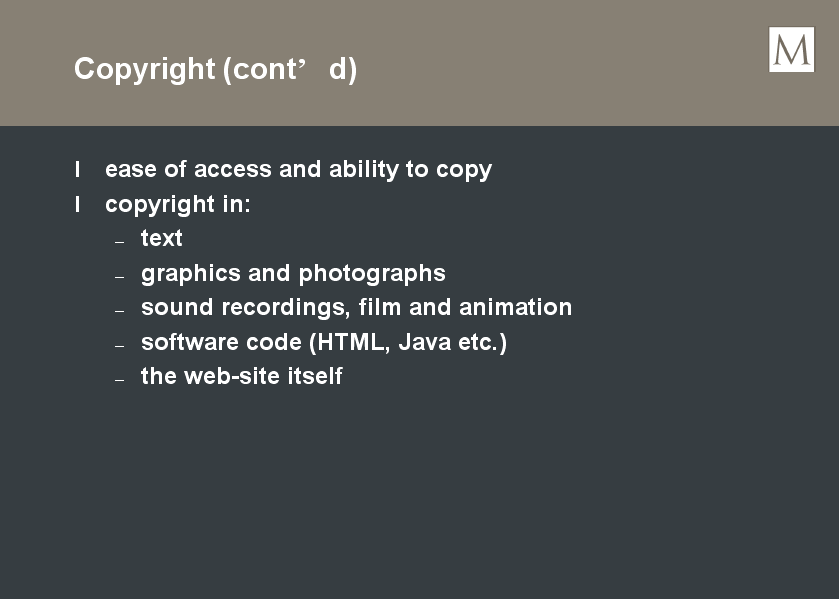Click the empty dark slide body area
The image size is (839, 599).
420,487
